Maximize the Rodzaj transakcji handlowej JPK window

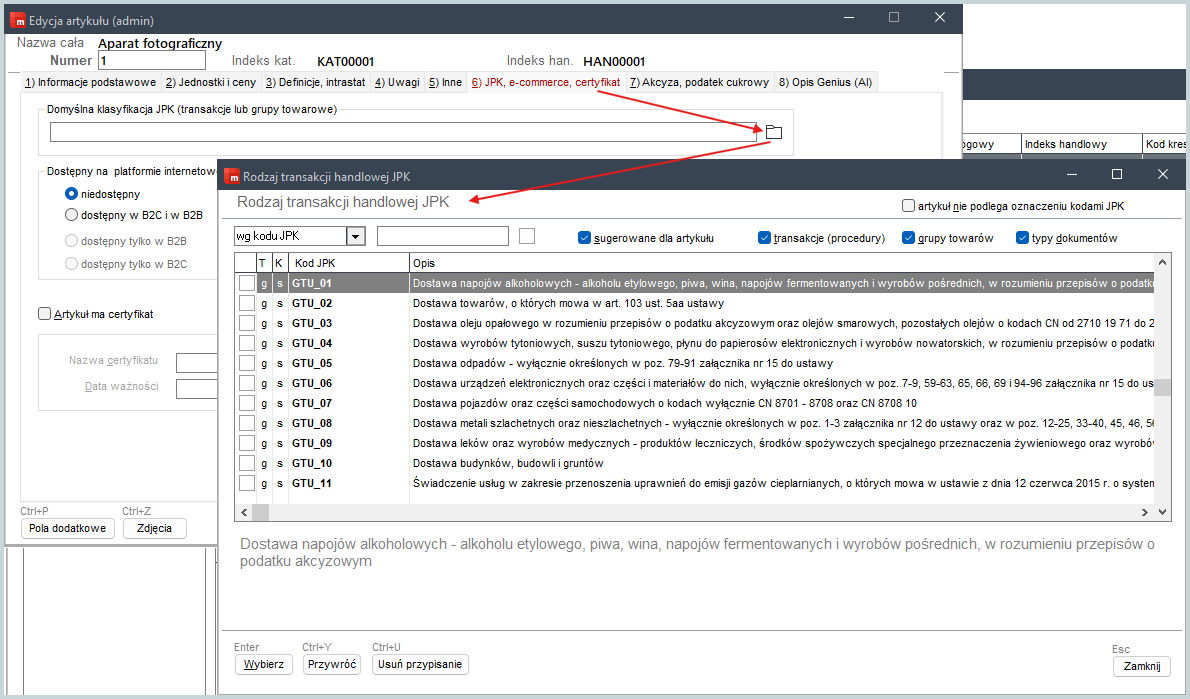pyautogui.click(x=1117, y=175)
